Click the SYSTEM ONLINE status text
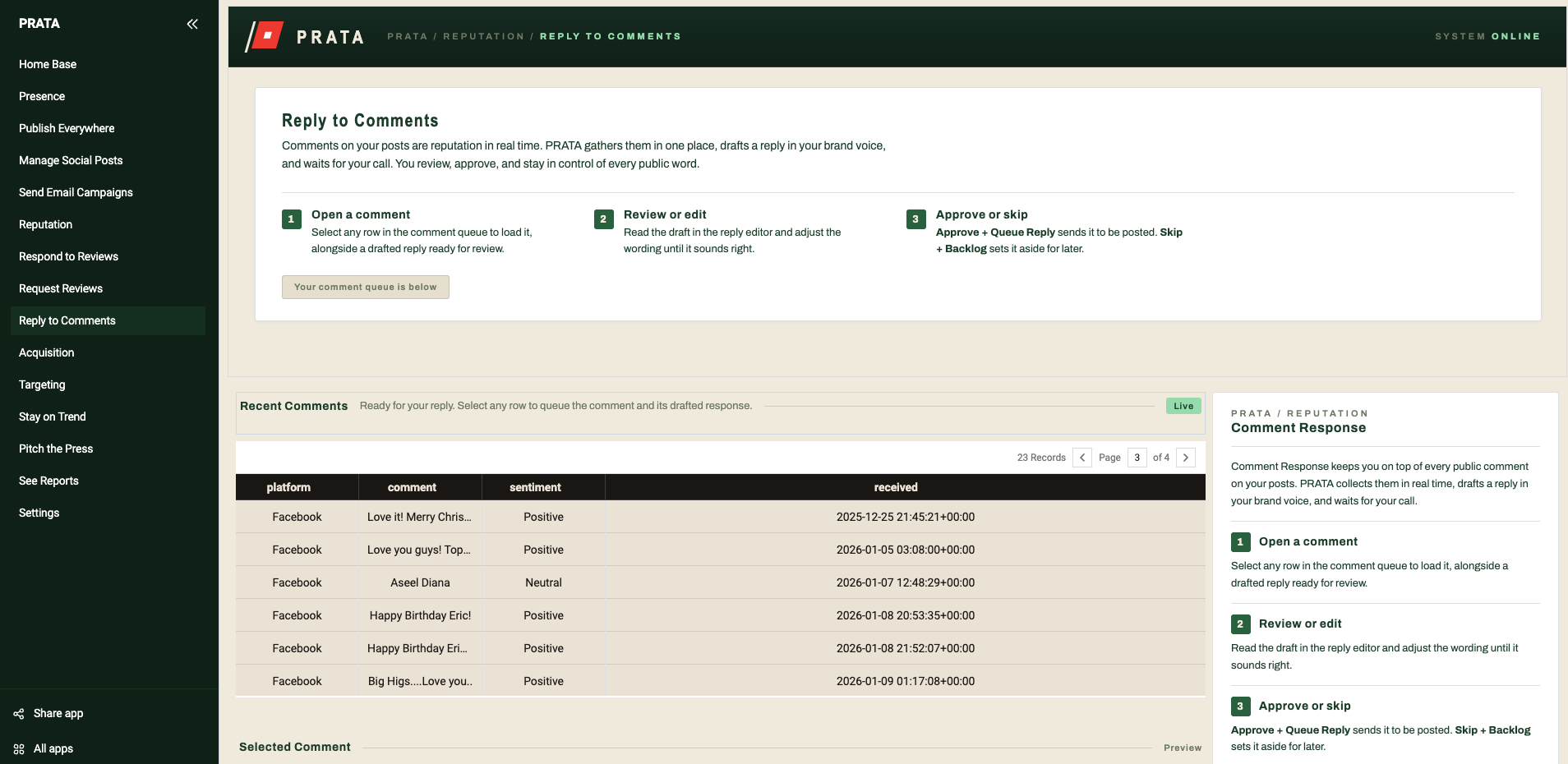The height and width of the screenshot is (764, 1568). [x=1487, y=36]
